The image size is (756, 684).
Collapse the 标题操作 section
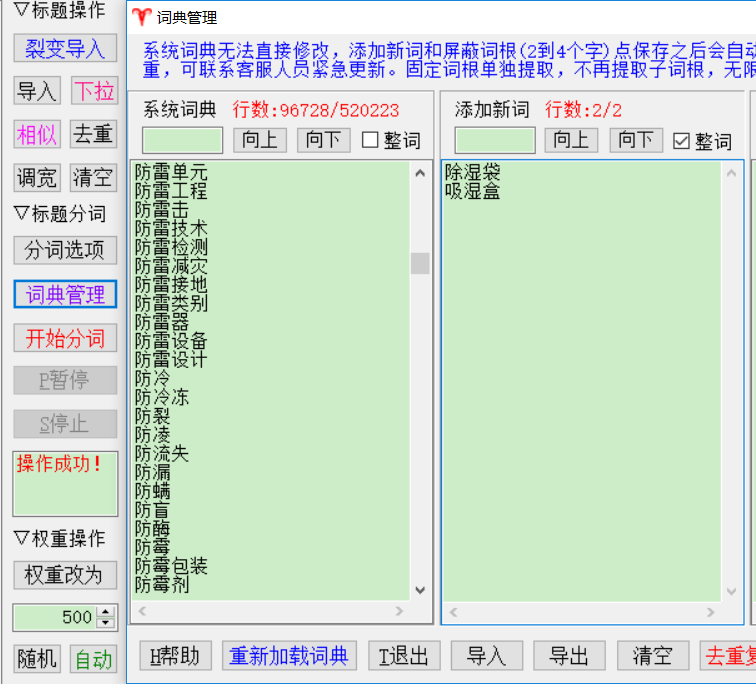pyautogui.click(x=20, y=11)
